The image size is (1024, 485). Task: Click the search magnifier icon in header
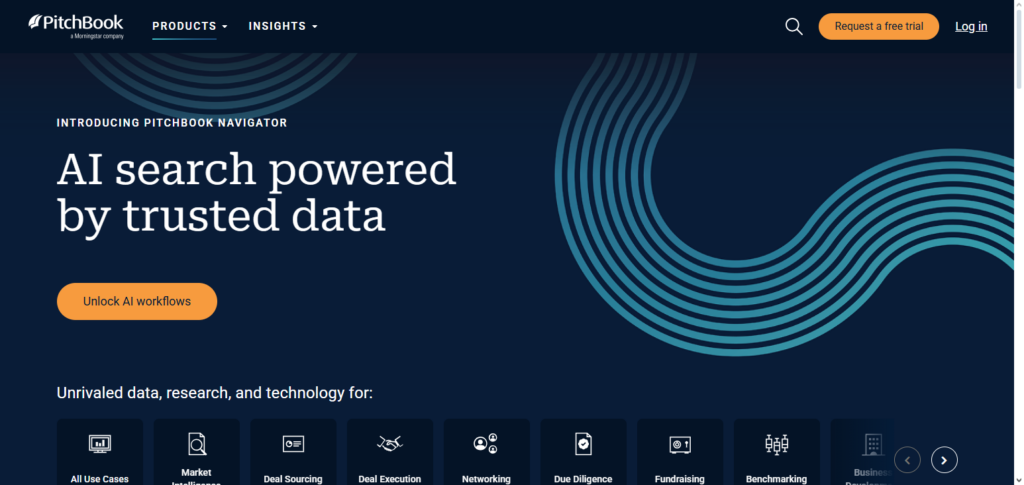click(794, 27)
